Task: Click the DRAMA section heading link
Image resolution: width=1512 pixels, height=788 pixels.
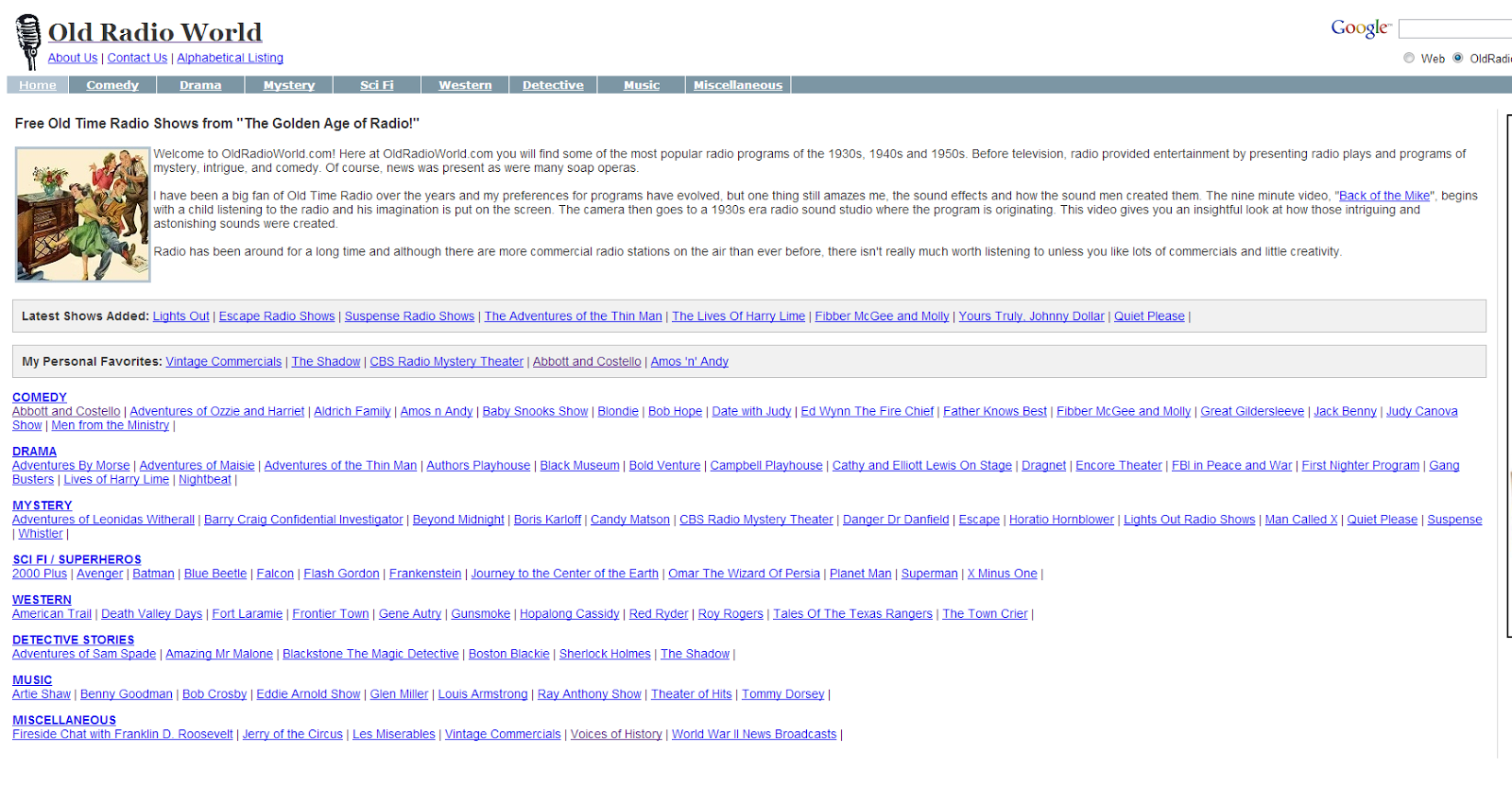Action: pos(34,452)
